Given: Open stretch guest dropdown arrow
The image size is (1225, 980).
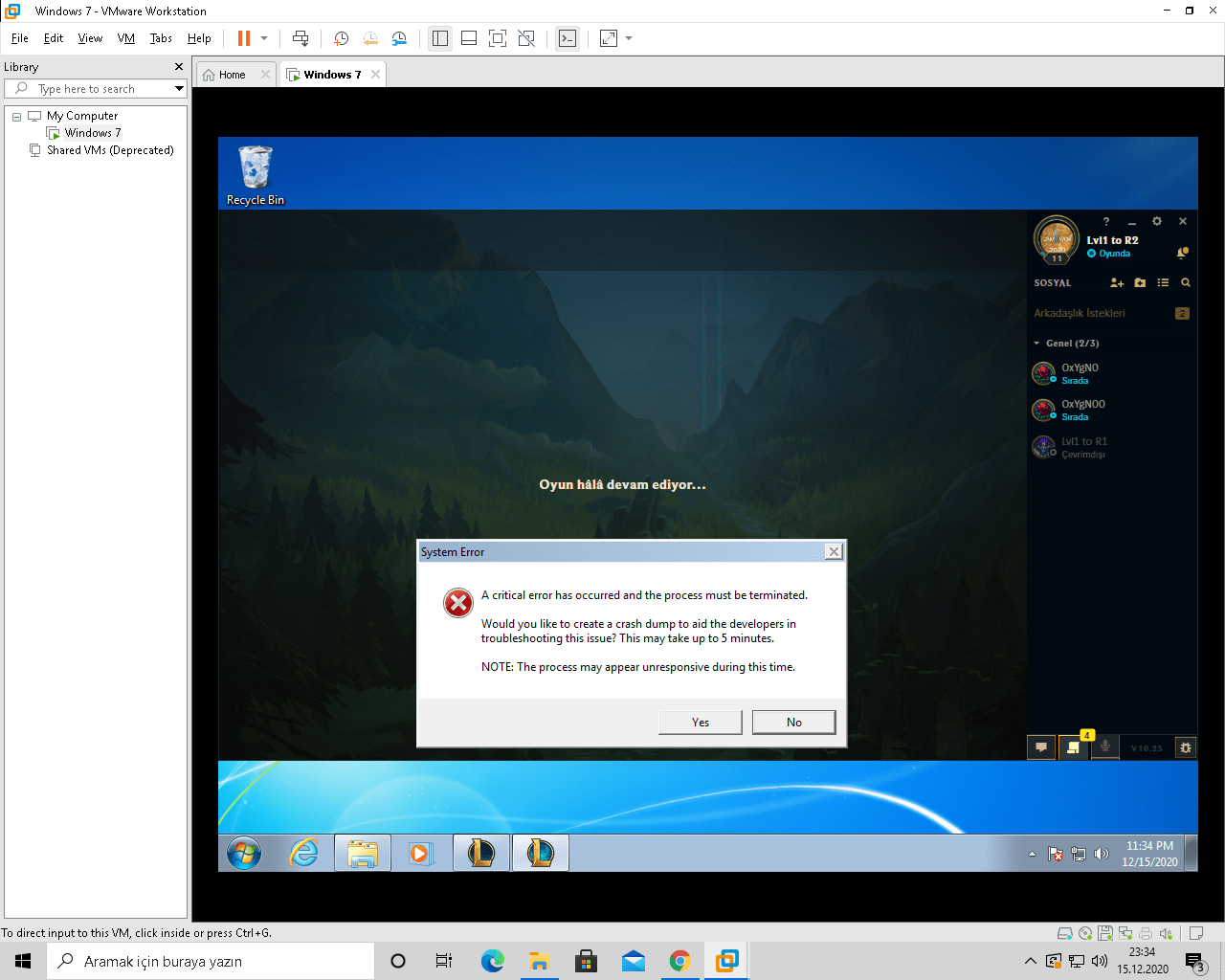Looking at the screenshot, I should coord(629,38).
